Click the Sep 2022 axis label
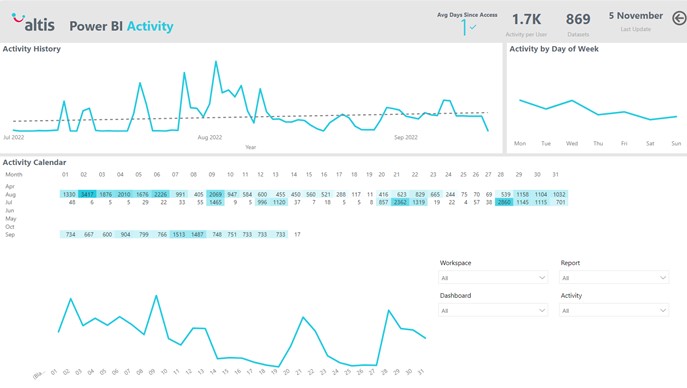 click(406, 137)
